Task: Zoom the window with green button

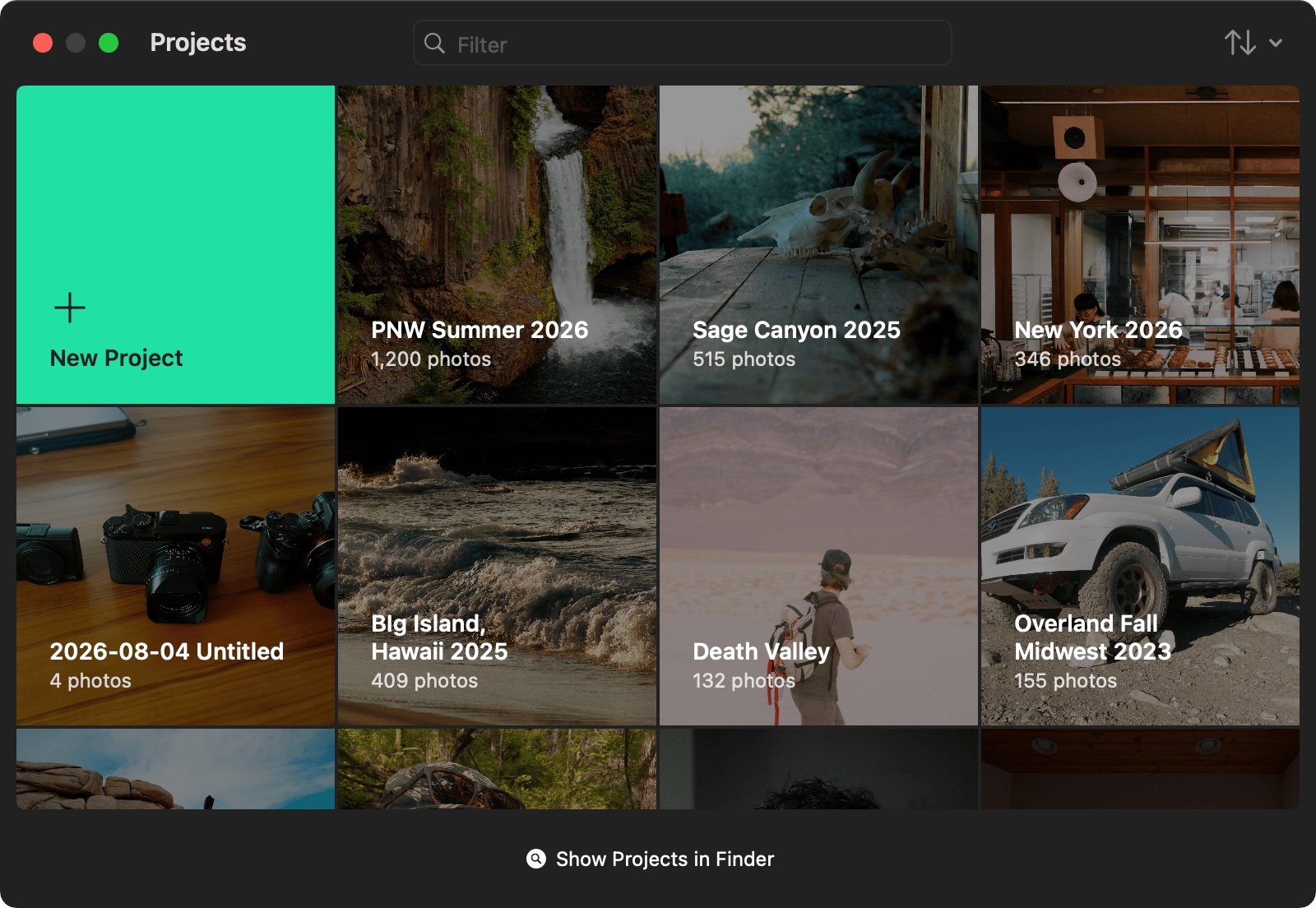Action: pyautogui.click(x=109, y=43)
